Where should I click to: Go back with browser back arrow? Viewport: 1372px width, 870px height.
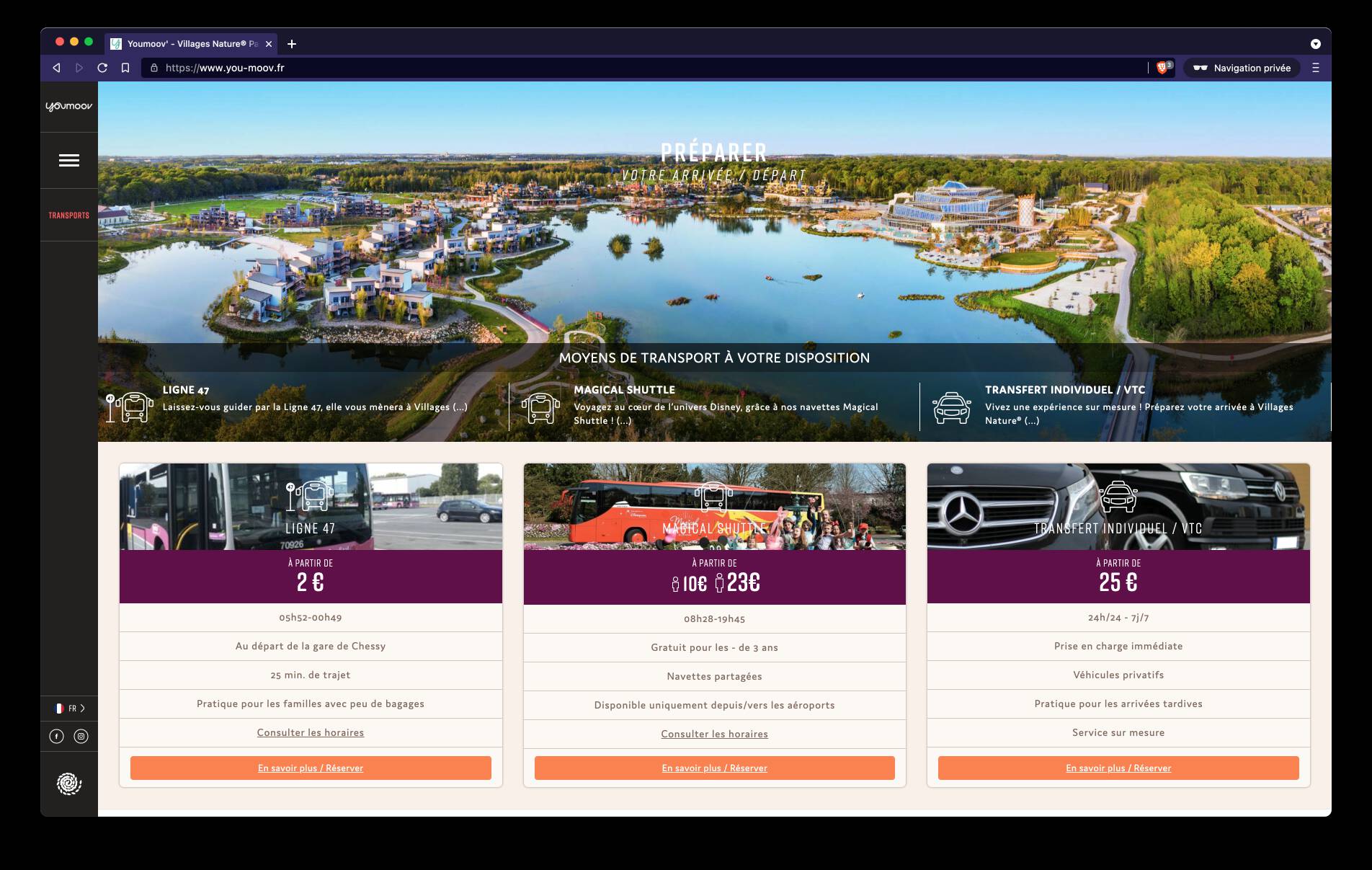point(56,68)
